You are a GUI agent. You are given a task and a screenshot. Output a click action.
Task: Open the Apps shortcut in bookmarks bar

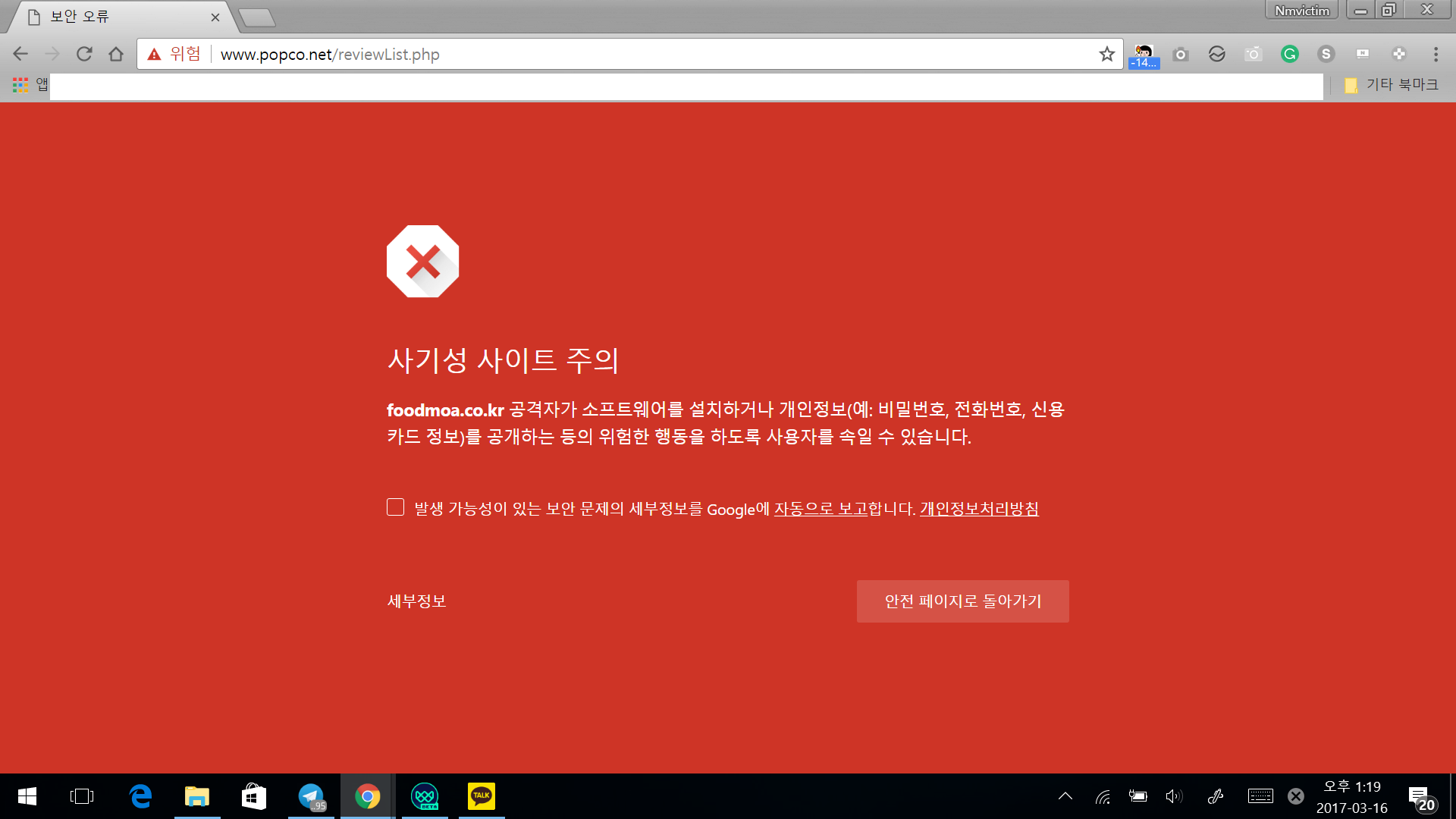tap(30, 84)
